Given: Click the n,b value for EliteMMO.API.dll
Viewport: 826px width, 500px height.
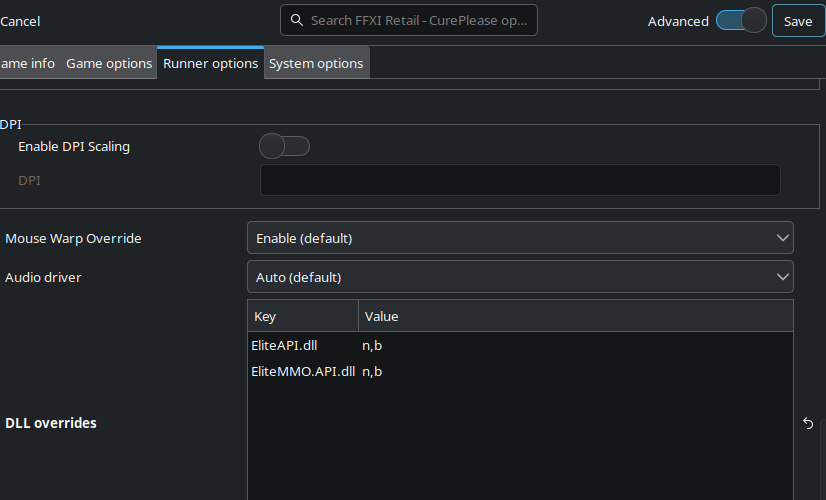Looking at the screenshot, I should [372, 372].
